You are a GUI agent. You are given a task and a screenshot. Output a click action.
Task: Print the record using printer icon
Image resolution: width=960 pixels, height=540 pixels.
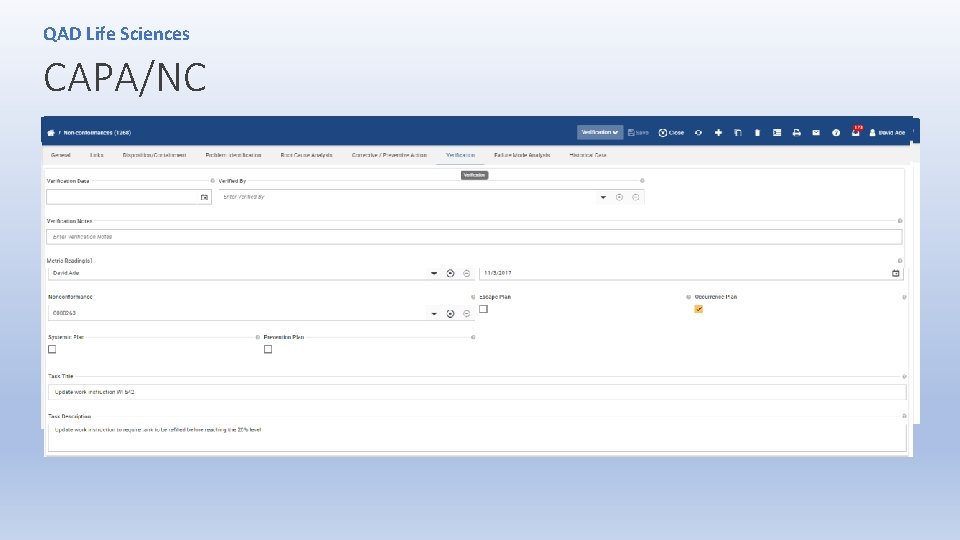tap(797, 133)
